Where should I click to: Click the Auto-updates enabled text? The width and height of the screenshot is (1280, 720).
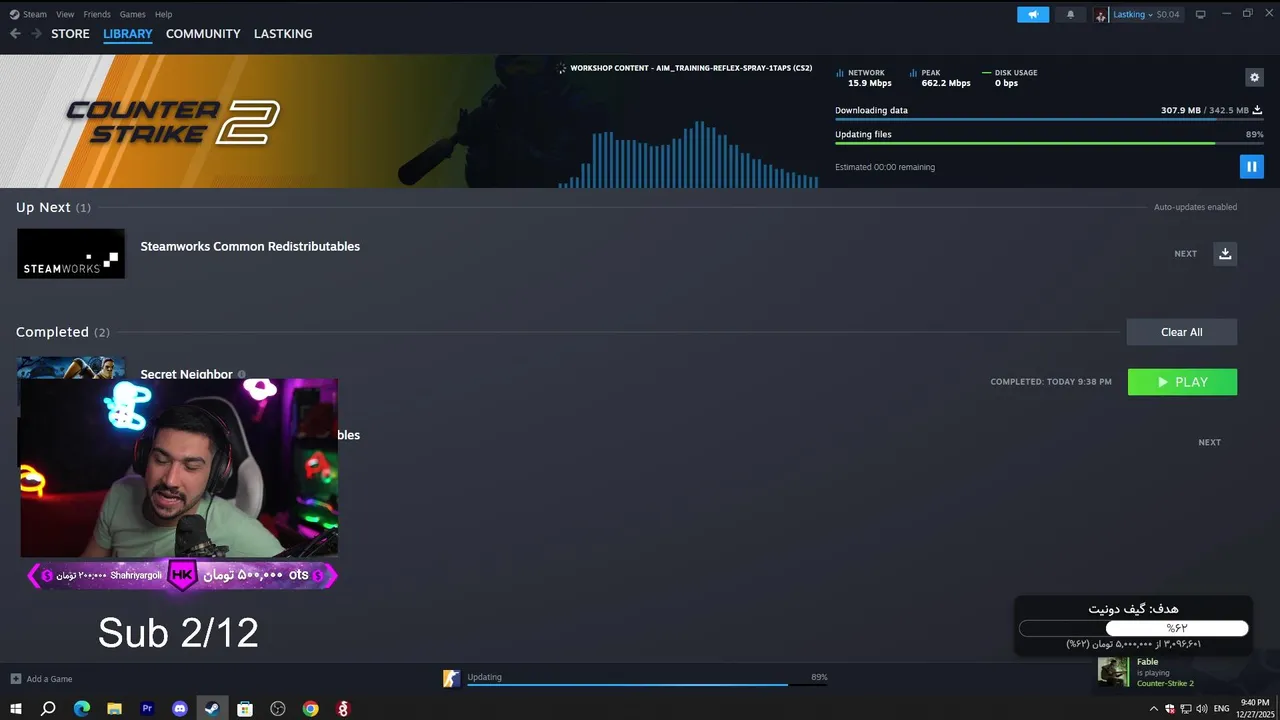[x=1195, y=207]
